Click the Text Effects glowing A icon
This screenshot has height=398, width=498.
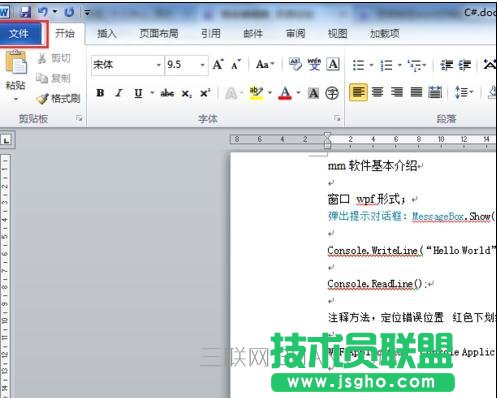coord(231,93)
